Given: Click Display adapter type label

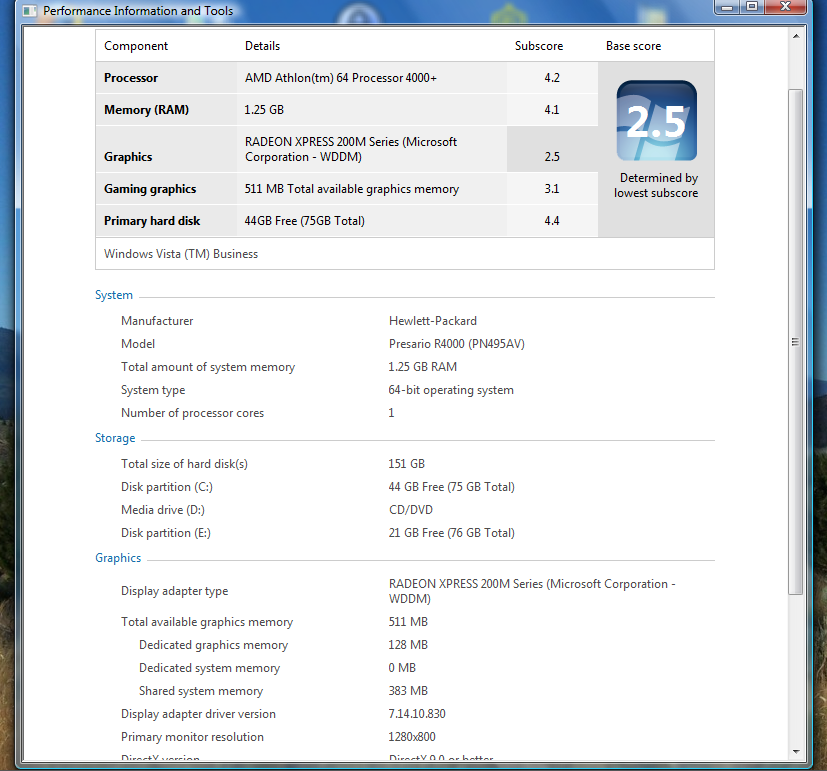Looking at the screenshot, I should [175, 591].
